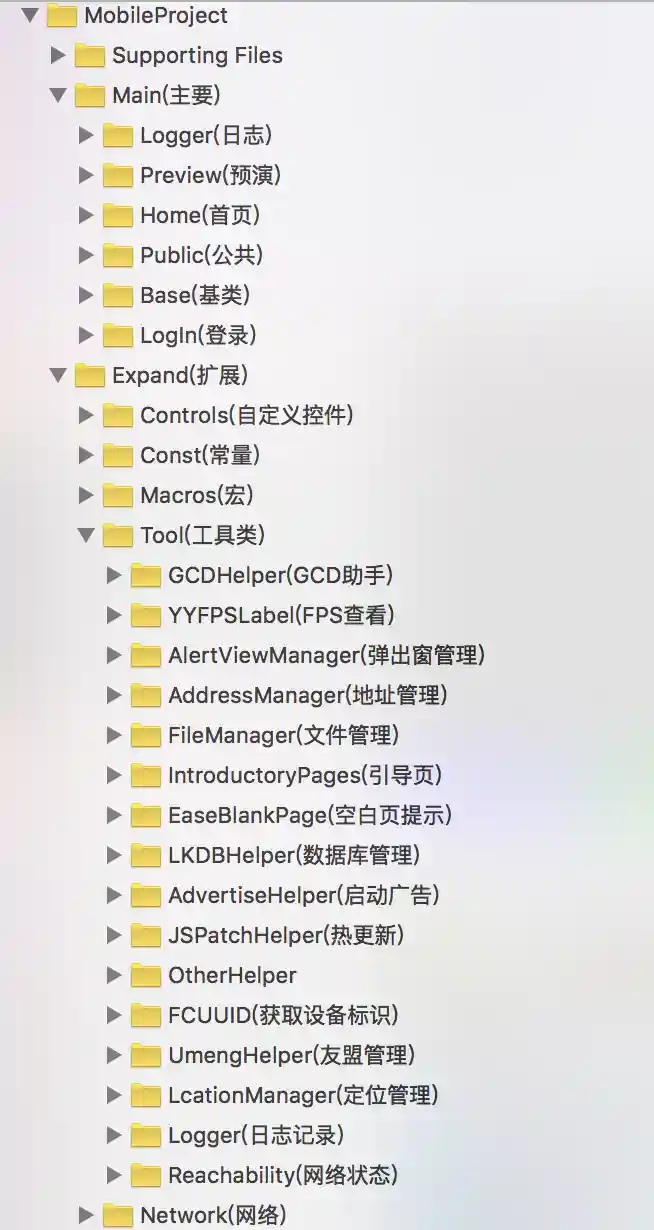Select the Macros group label
Screen dimensions: 654x1230
coord(197,495)
